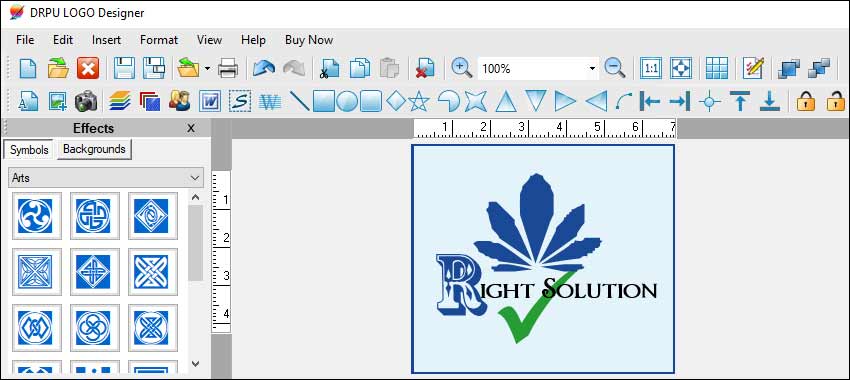Set view to actual size 1:1
The image size is (850, 380).
[651, 69]
